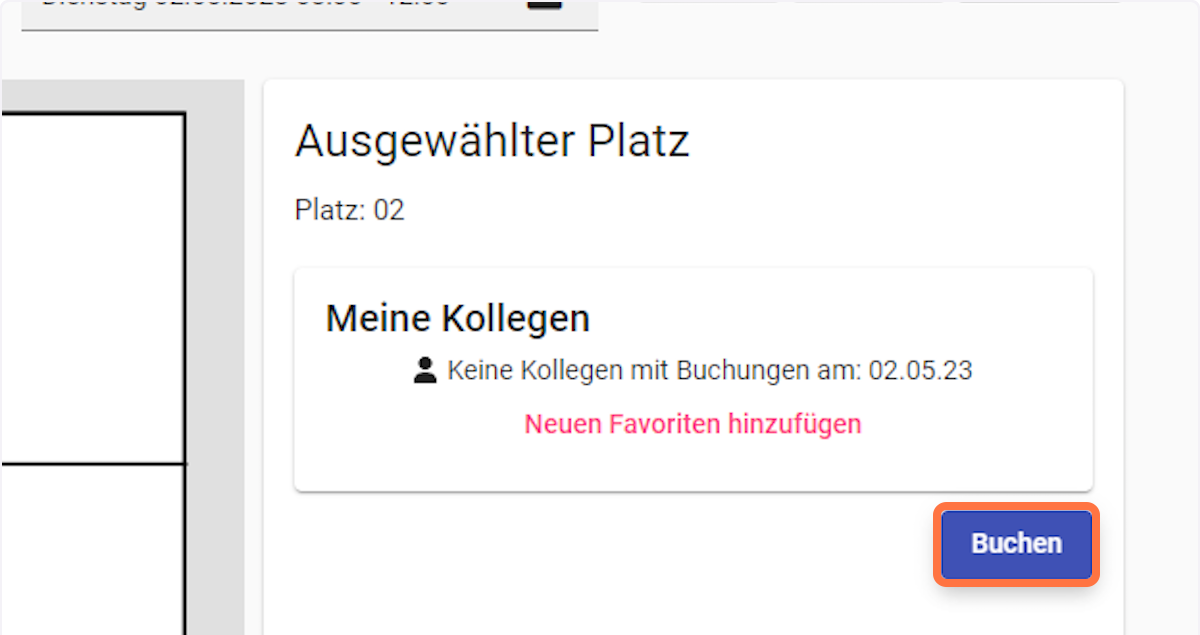
Task: Click the top wall line of the floor plan
Action: pyautogui.click(x=90, y=113)
